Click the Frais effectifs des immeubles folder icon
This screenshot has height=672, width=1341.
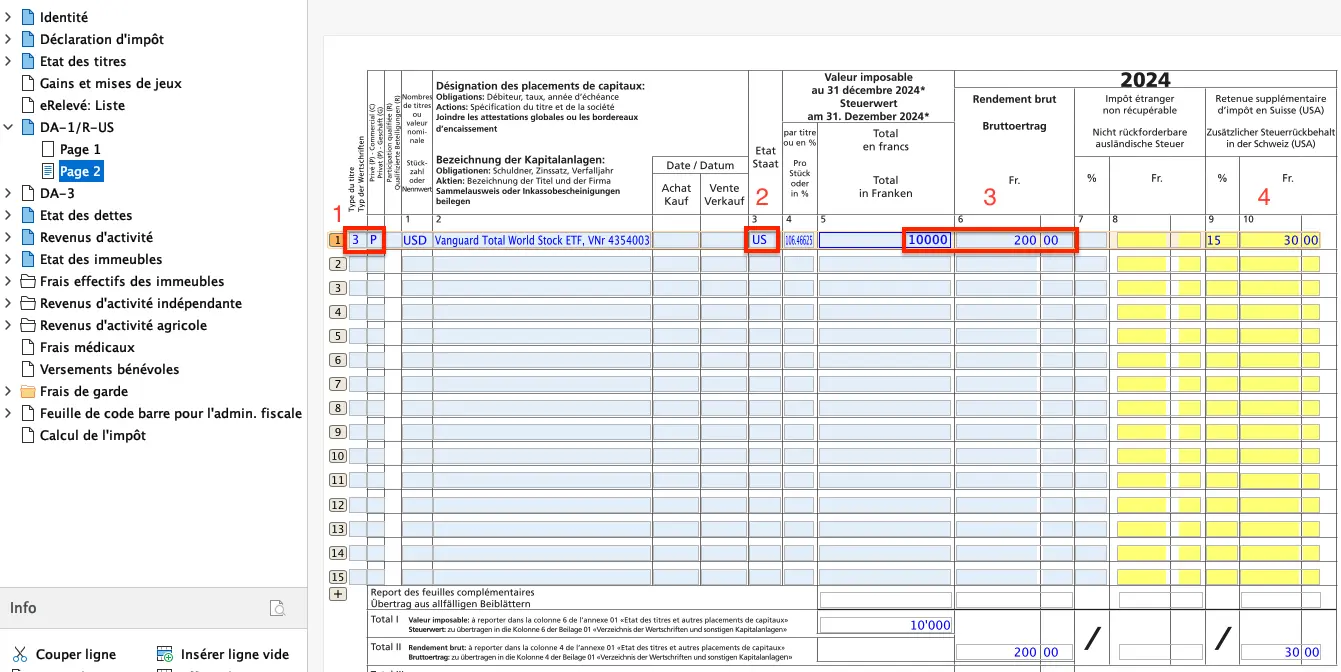pos(28,282)
